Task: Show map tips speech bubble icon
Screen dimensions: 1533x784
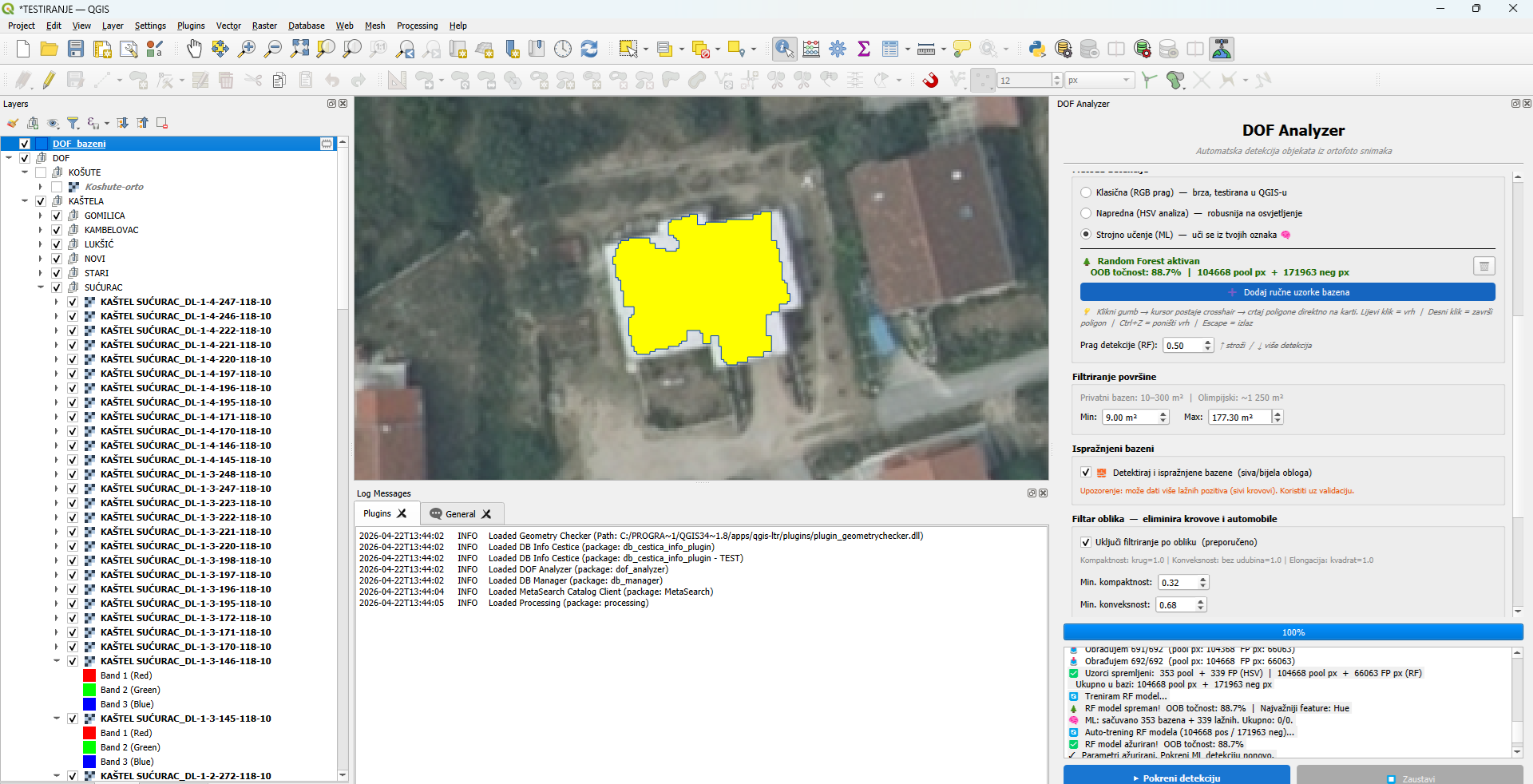Action: (962, 49)
